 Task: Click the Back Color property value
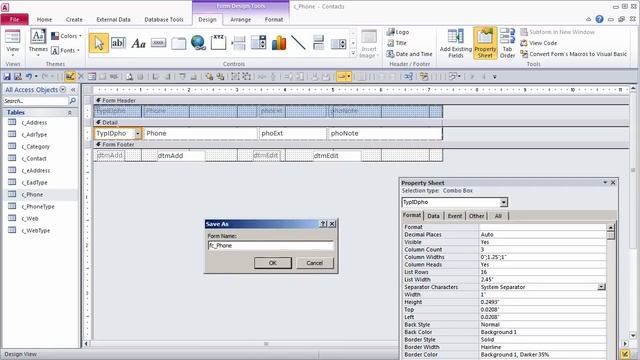click(542, 332)
